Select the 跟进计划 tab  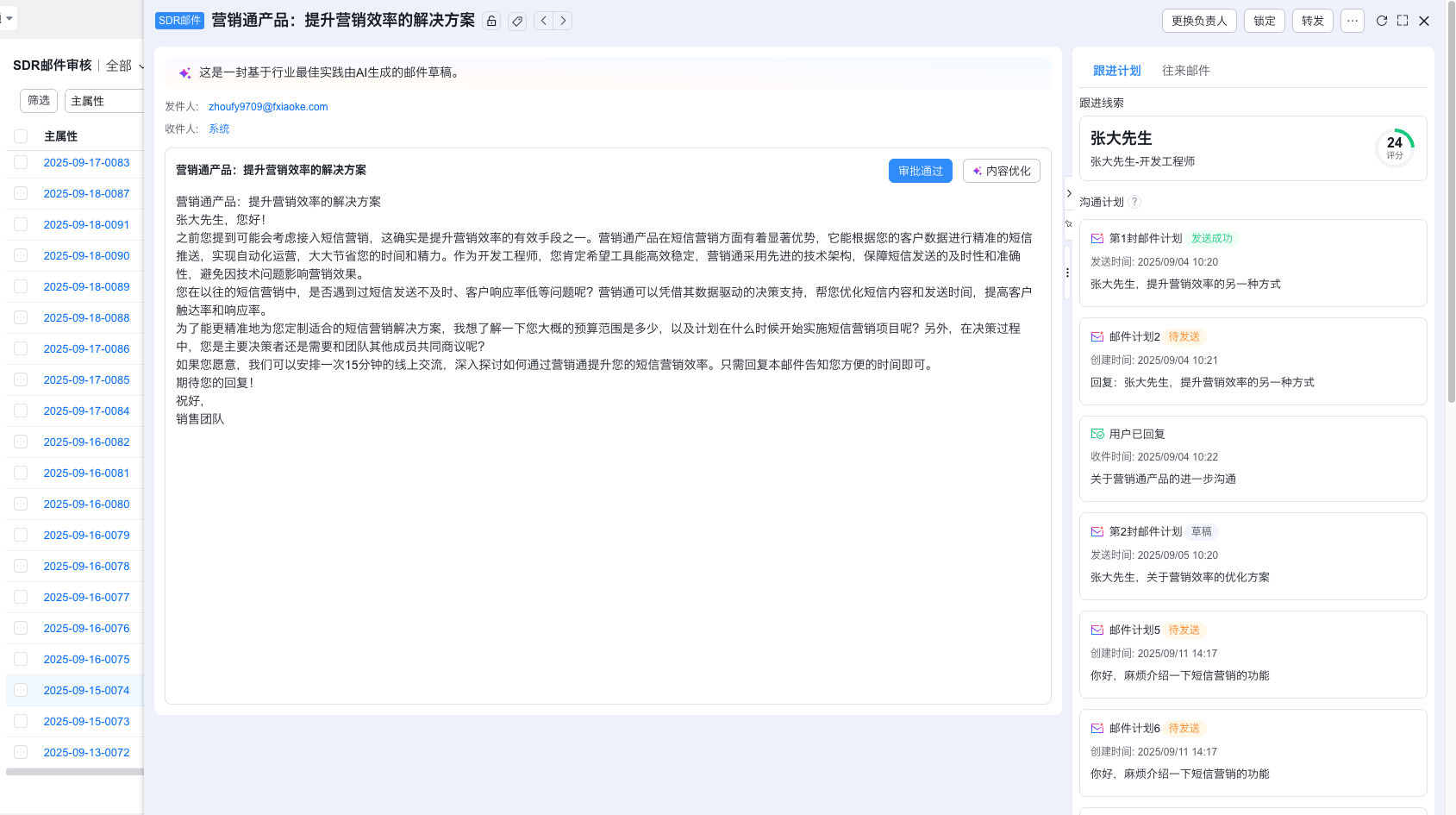(x=1116, y=71)
